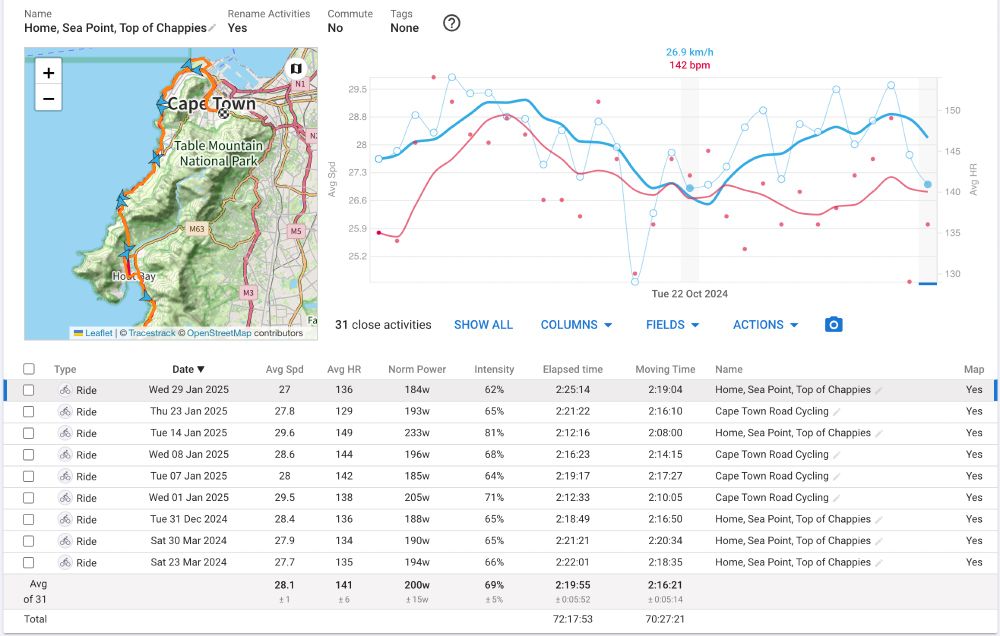Rename the Wed 01 Jan 2025 activity pencil
This screenshot has width=1000, height=636.
click(x=837, y=498)
